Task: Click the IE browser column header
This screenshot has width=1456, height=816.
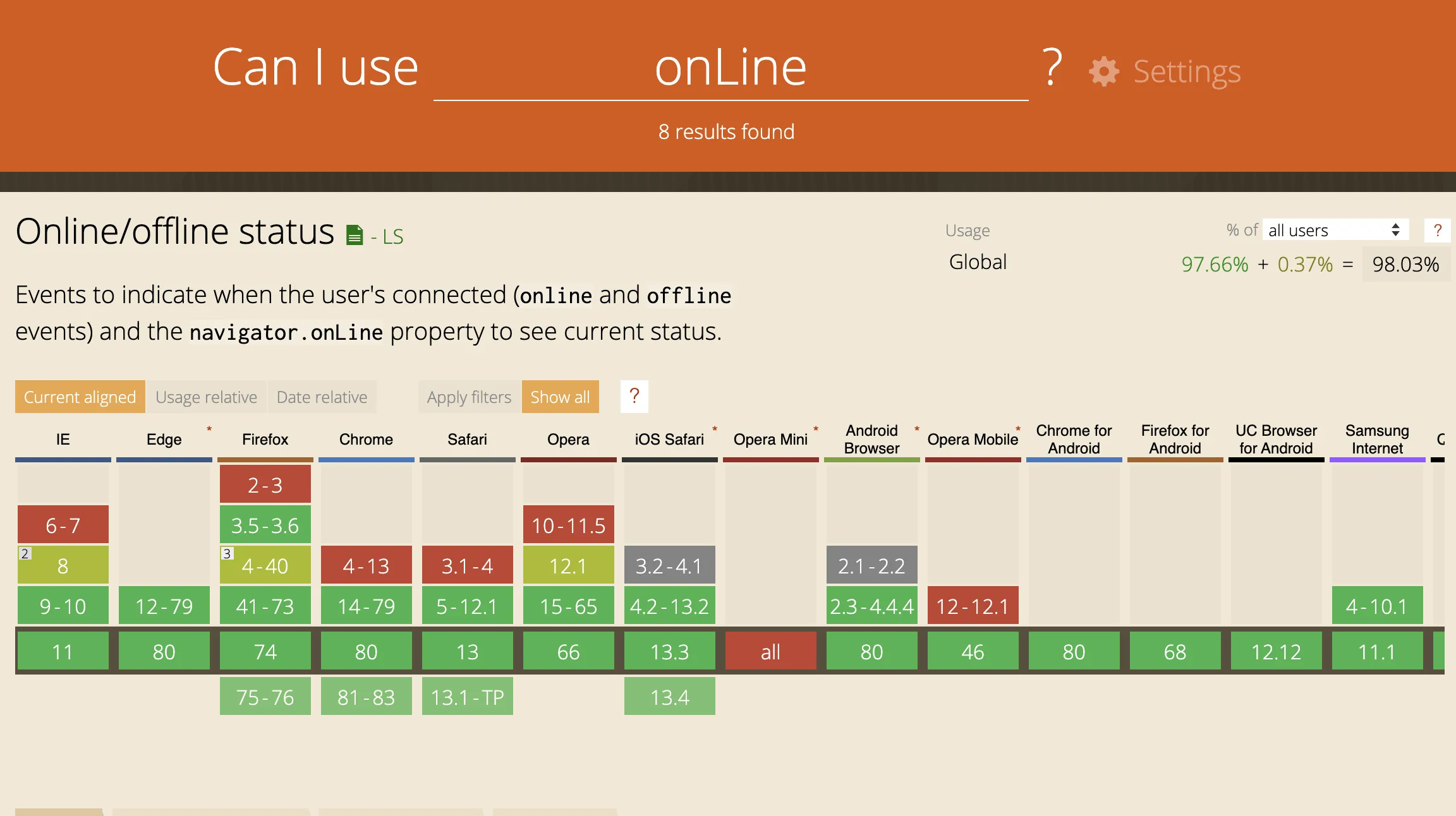Action: tap(63, 440)
